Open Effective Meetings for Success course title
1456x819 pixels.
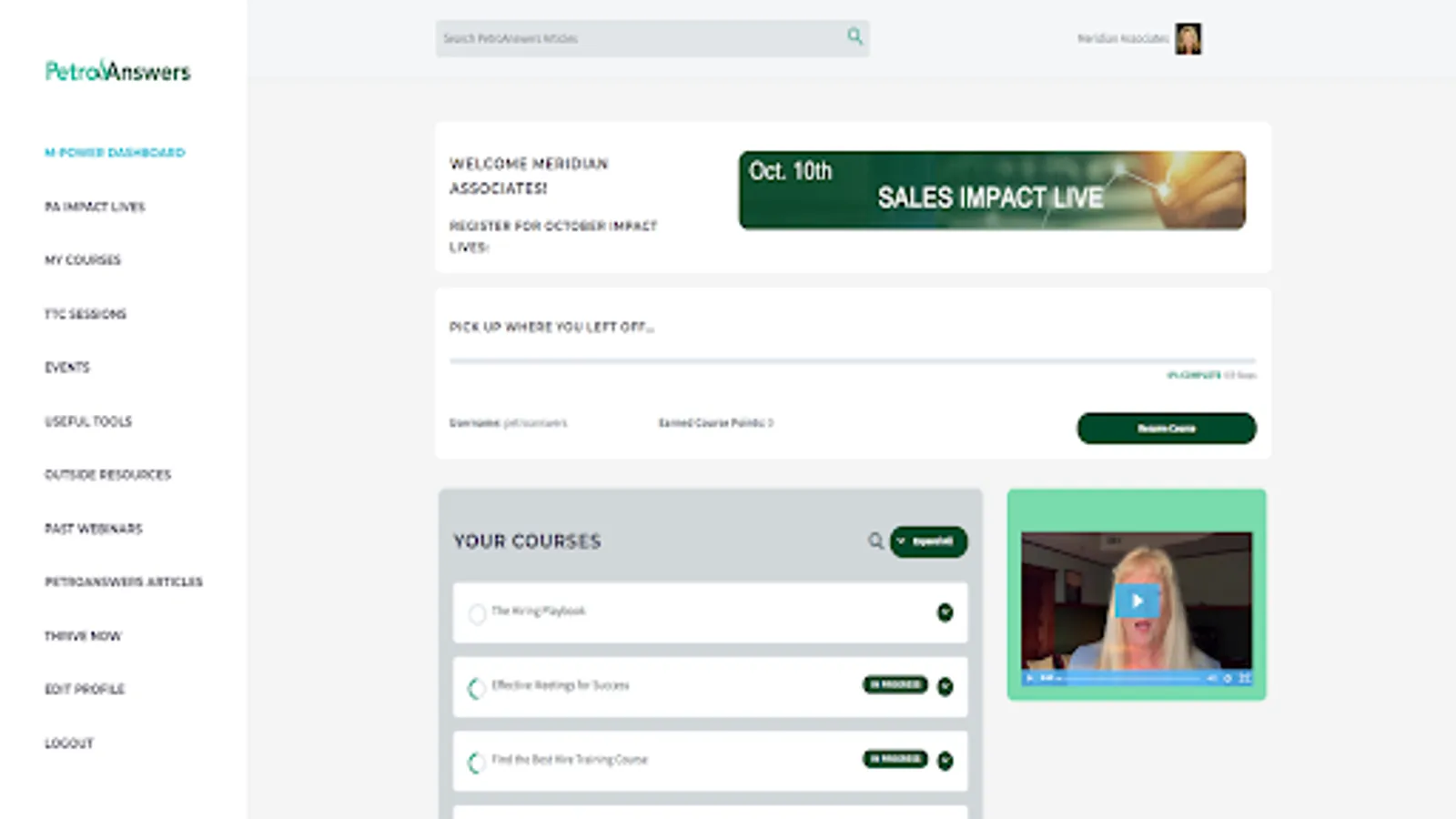(x=561, y=685)
